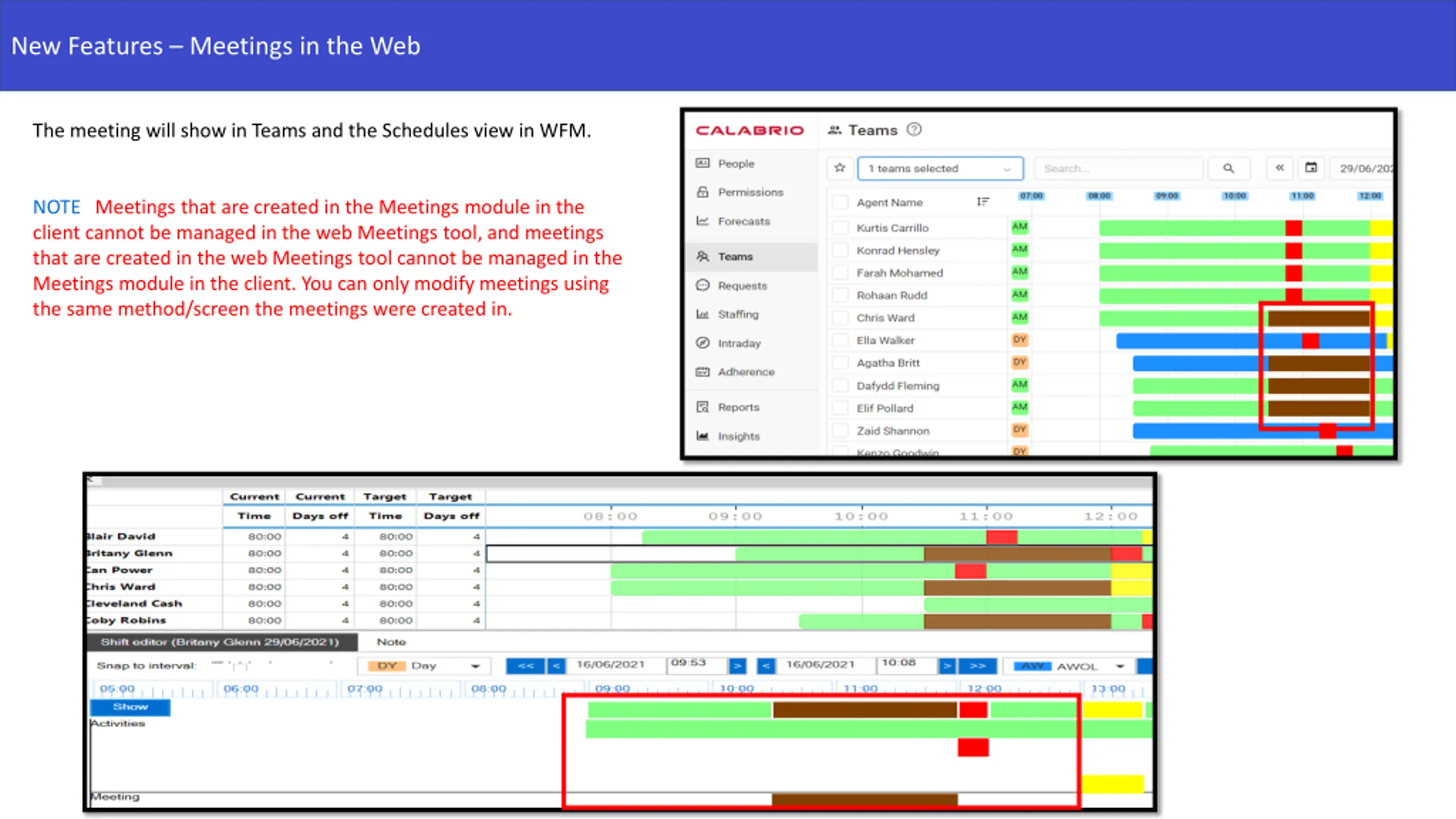Click the Elif Pollard agent name
This screenshot has height=819, width=1456.
(x=885, y=408)
